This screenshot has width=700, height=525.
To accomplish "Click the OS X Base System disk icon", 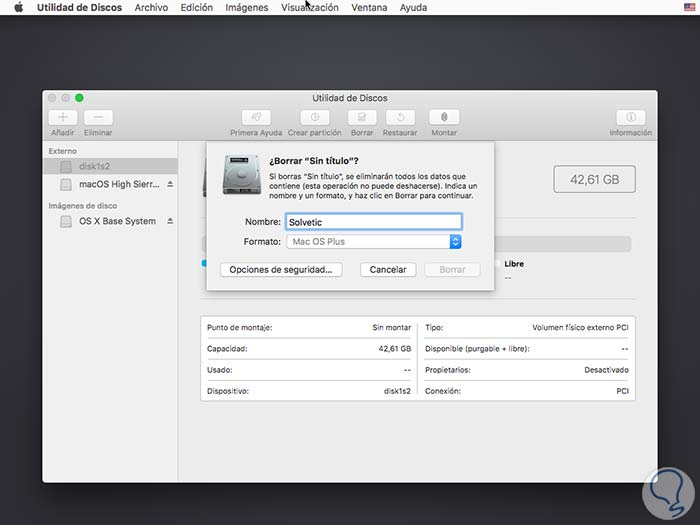I will tap(66, 221).
